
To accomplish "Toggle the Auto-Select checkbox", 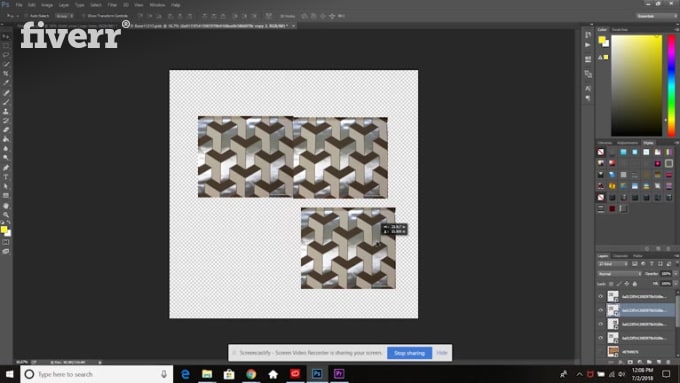I will [26, 16].
